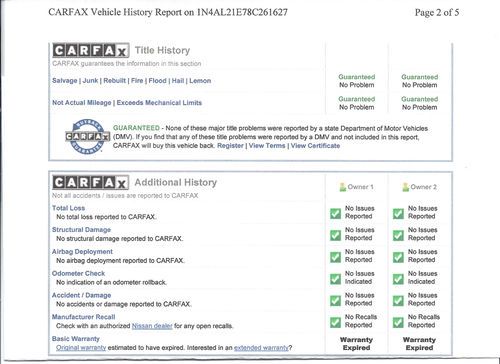Open the Salvage link
This screenshot has height=364, width=500.
[65, 81]
